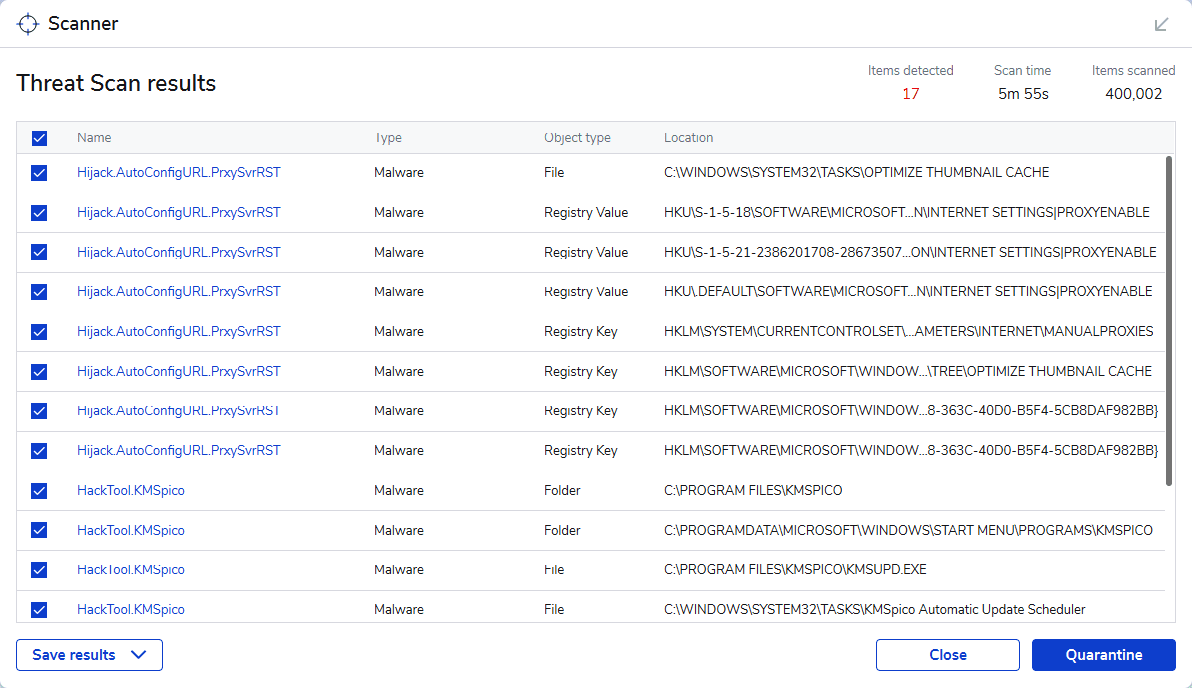Uncheck the HKU\.DEFAULT PROXYENABLE registry value row

pyautogui.click(x=39, y=291)
